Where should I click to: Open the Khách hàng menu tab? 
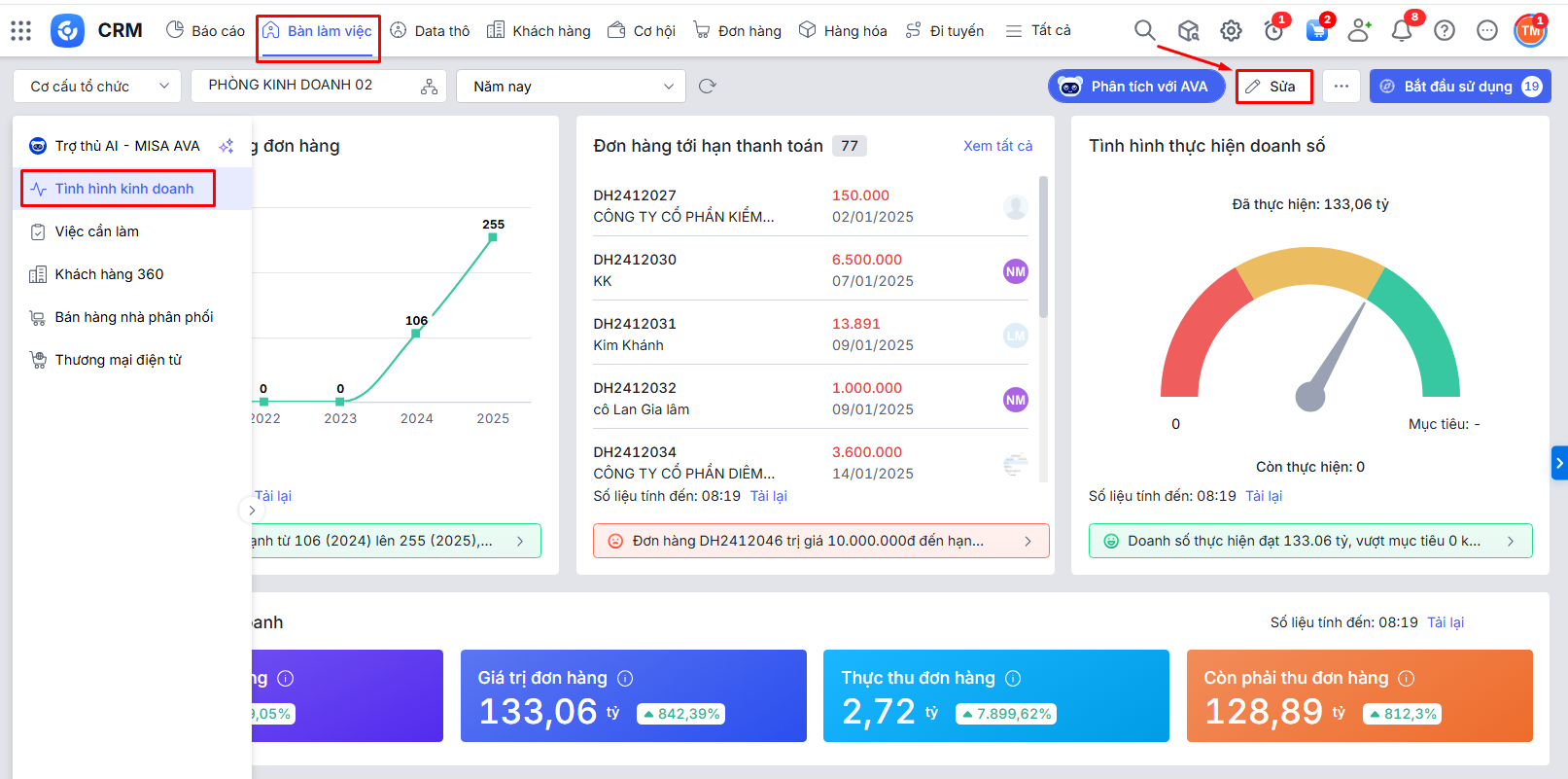coord(539,31)
